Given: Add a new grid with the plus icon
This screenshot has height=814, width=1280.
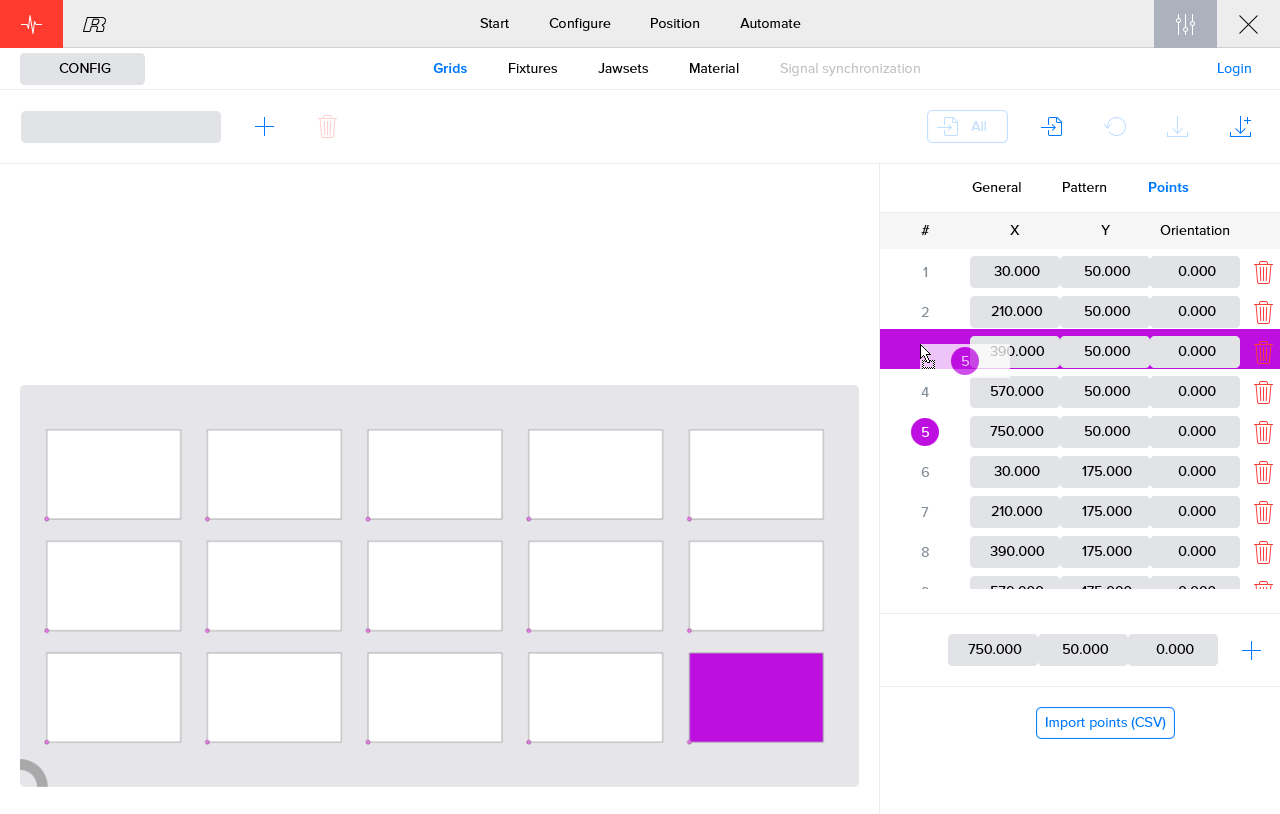Looking at the screenshot, I should pyautogui.click(x=264, y=126).
